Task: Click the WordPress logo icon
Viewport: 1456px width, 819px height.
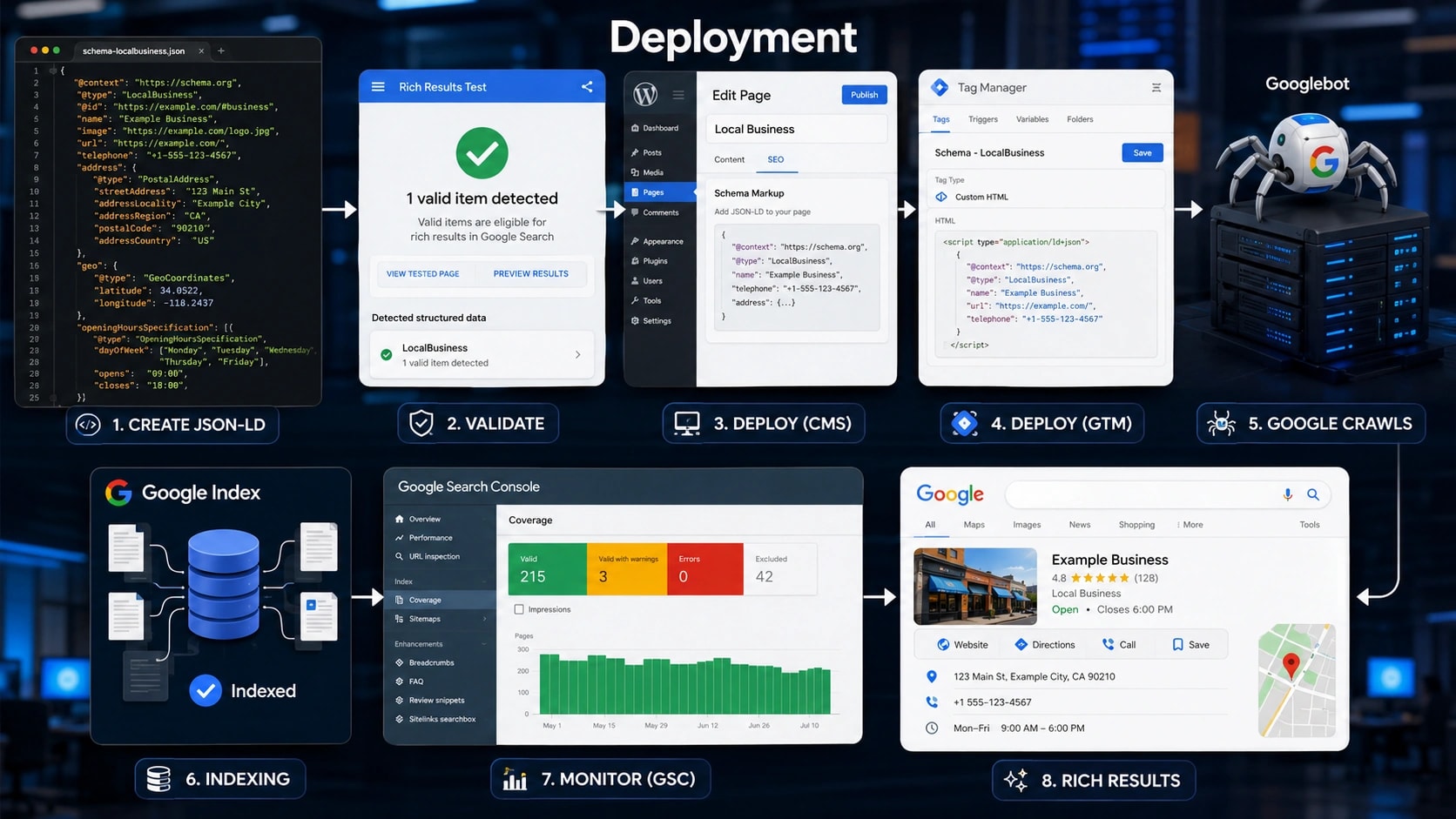Action: point(645,94)
